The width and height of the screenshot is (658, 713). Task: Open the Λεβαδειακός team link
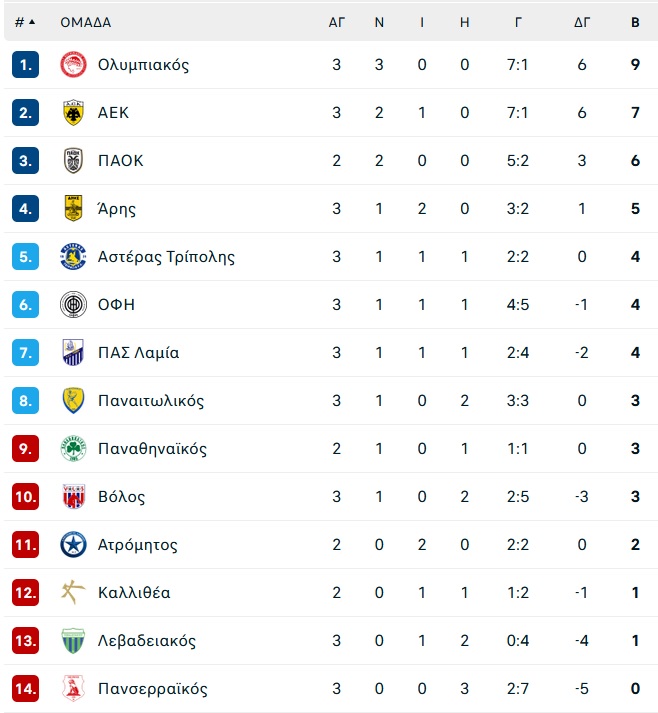tap(147, 641)
